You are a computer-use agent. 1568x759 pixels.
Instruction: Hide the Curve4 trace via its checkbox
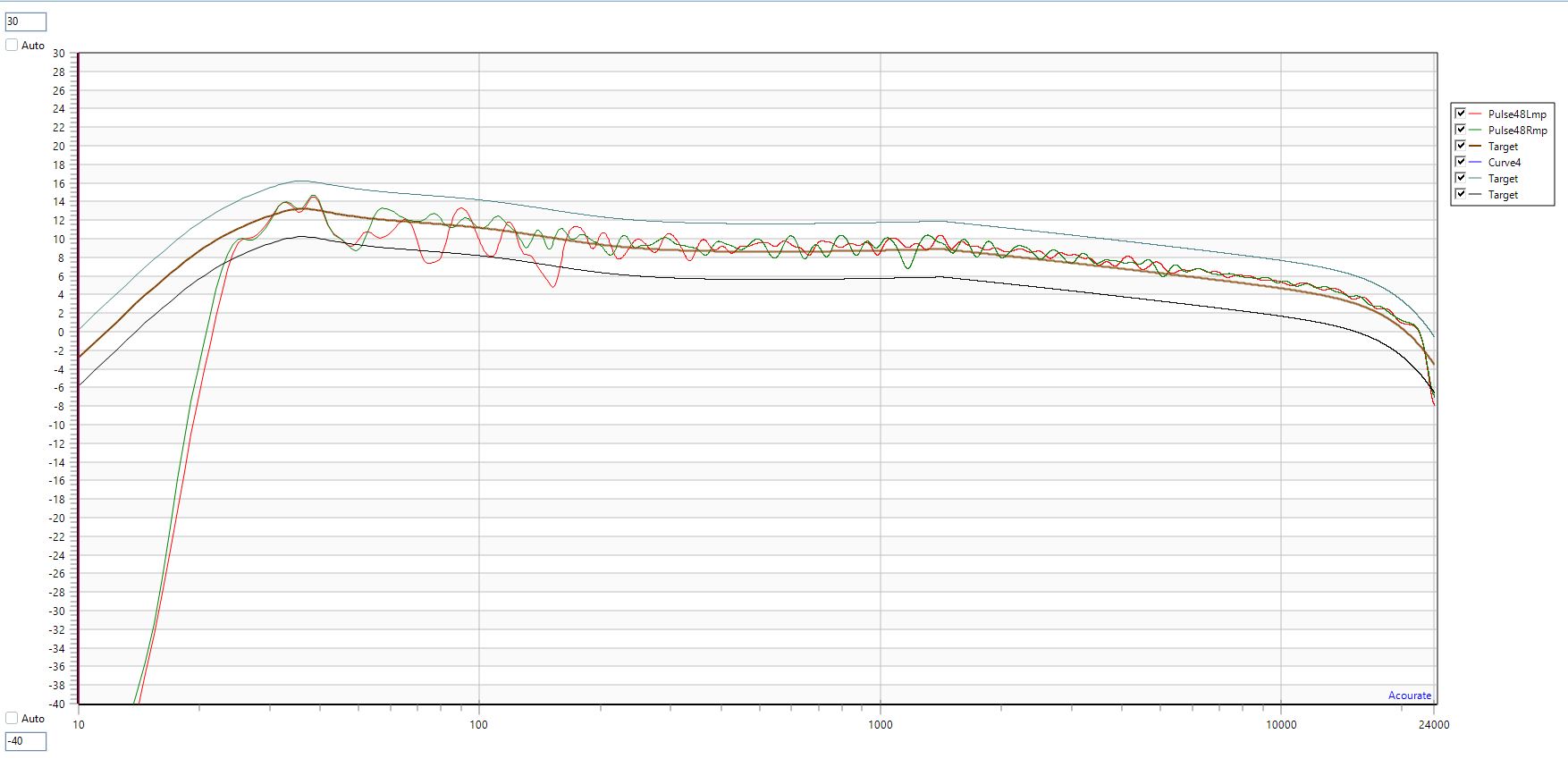coord(1461,162)
